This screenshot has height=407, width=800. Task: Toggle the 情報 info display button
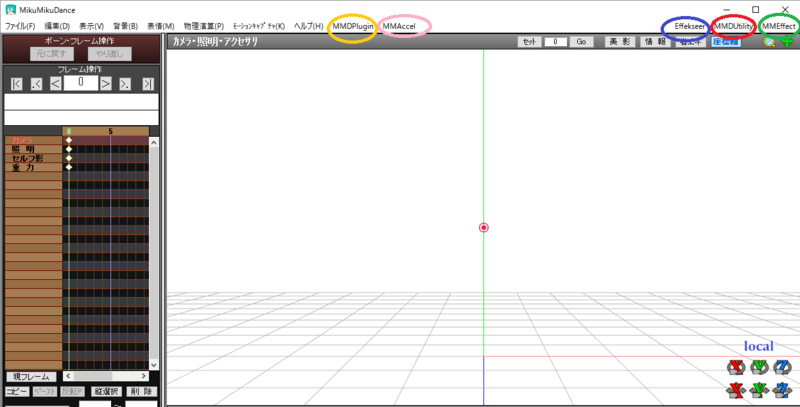pyautogui.click(x=655, y=42)
